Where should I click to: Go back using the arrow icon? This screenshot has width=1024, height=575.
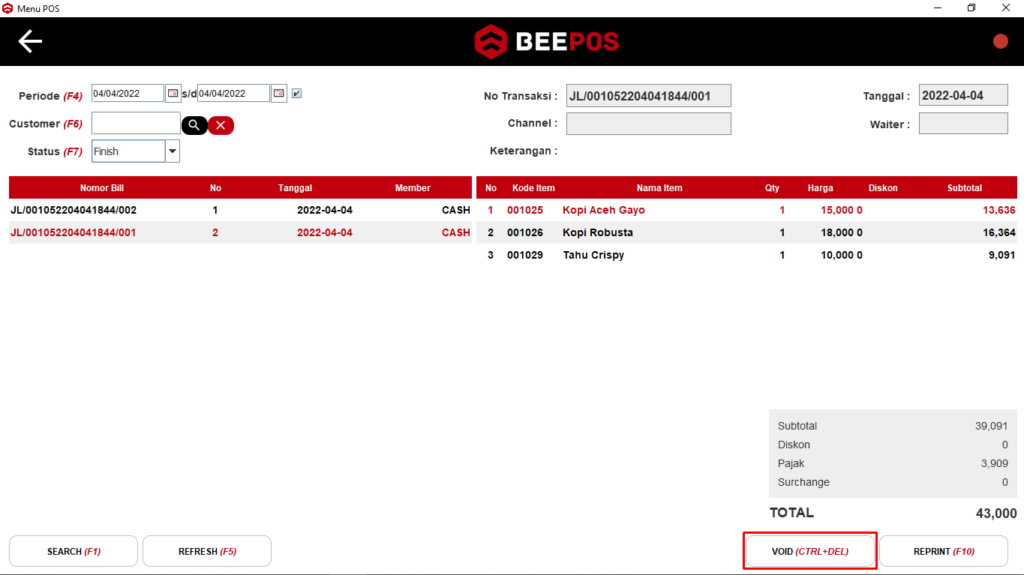(30, 41)
